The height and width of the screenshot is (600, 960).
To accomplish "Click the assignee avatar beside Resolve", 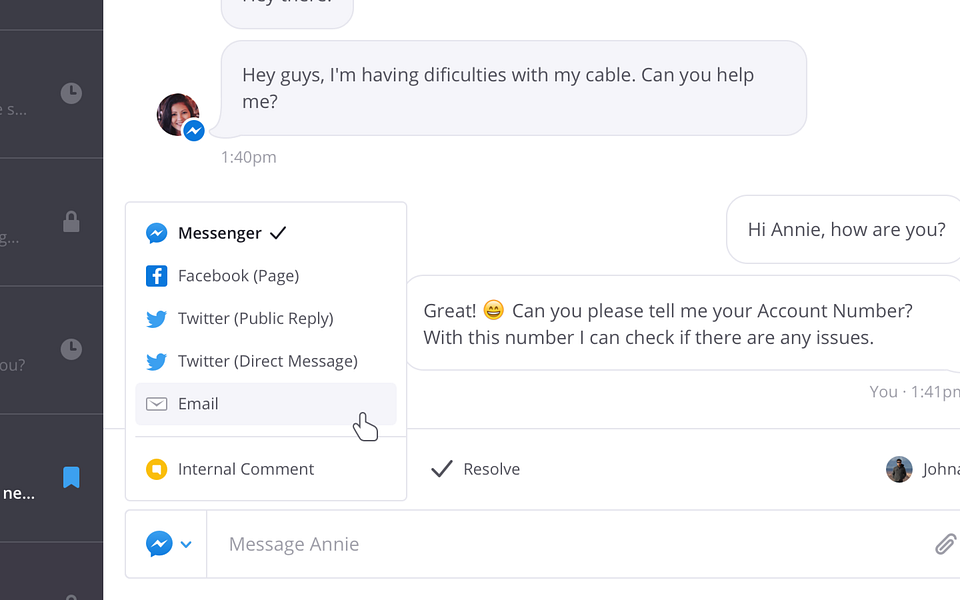I will pyautogui.click(x=899, y=469).
